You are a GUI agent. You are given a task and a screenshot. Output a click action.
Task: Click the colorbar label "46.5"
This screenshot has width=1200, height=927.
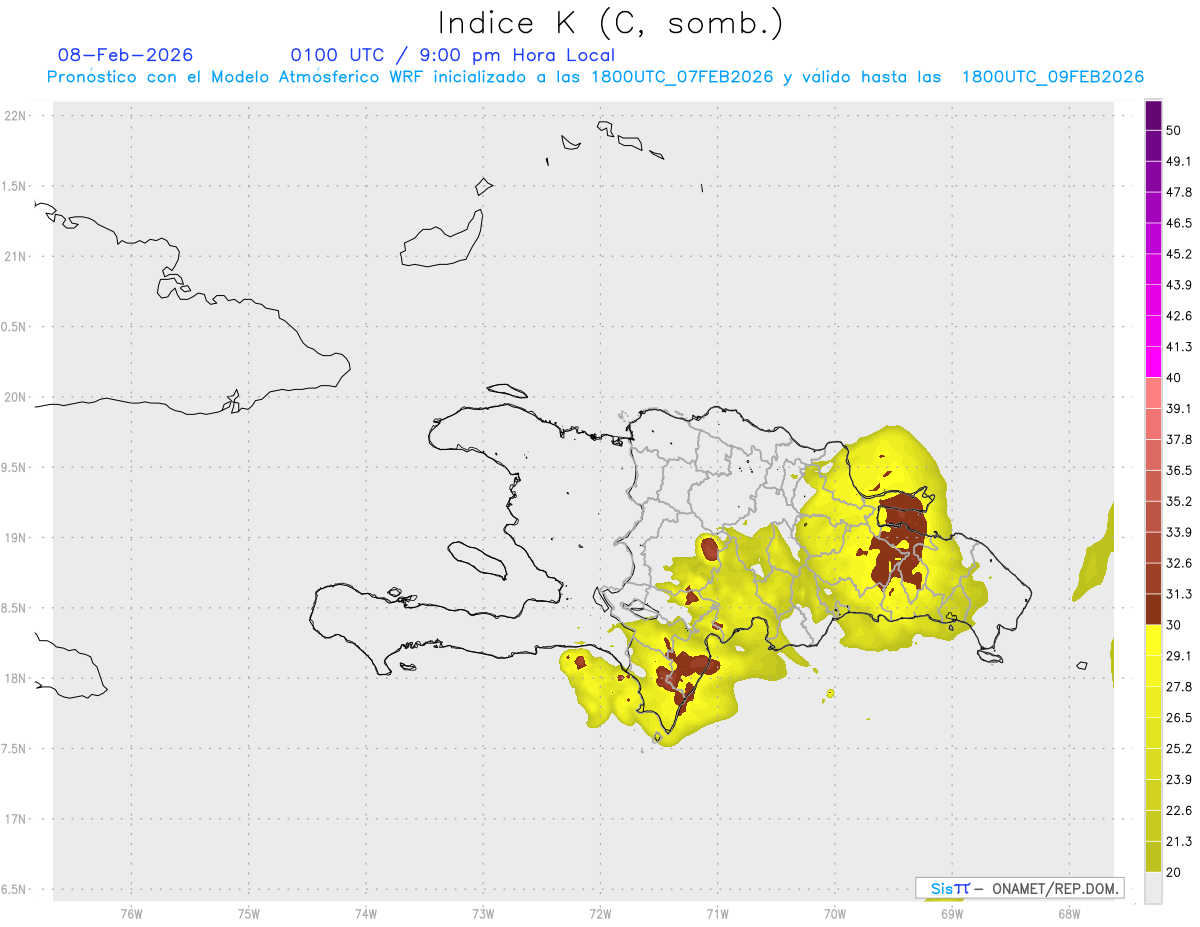coord(1179,223)
